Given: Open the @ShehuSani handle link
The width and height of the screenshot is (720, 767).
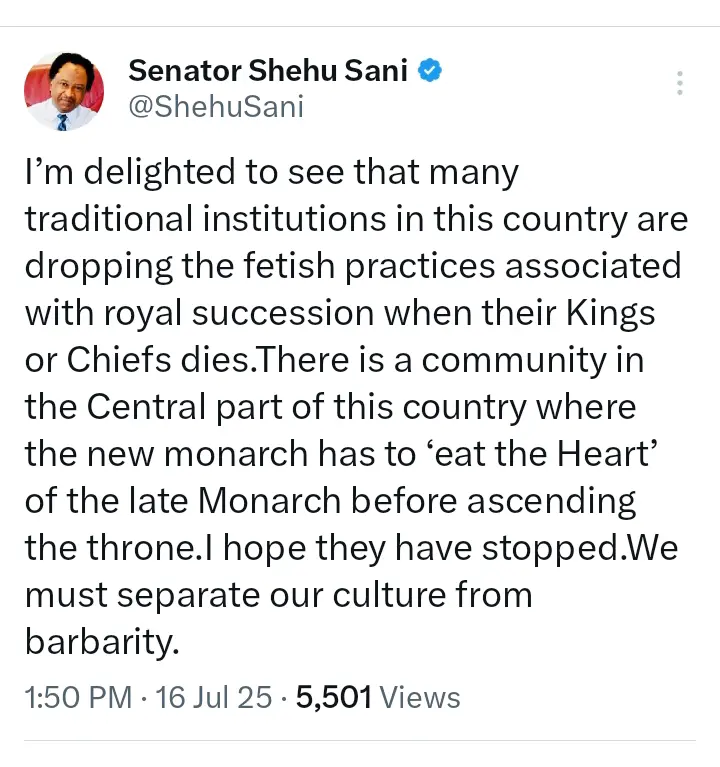Looking at the screenshot, I should coord(216,106).
